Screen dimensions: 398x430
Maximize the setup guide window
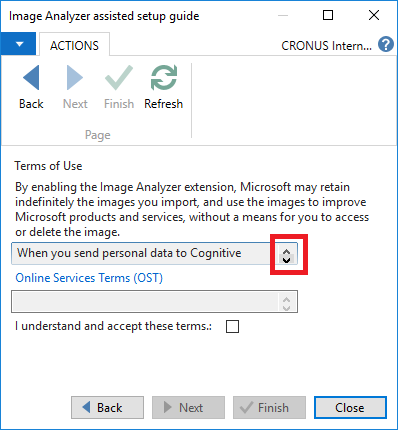[x=328, y=15]
